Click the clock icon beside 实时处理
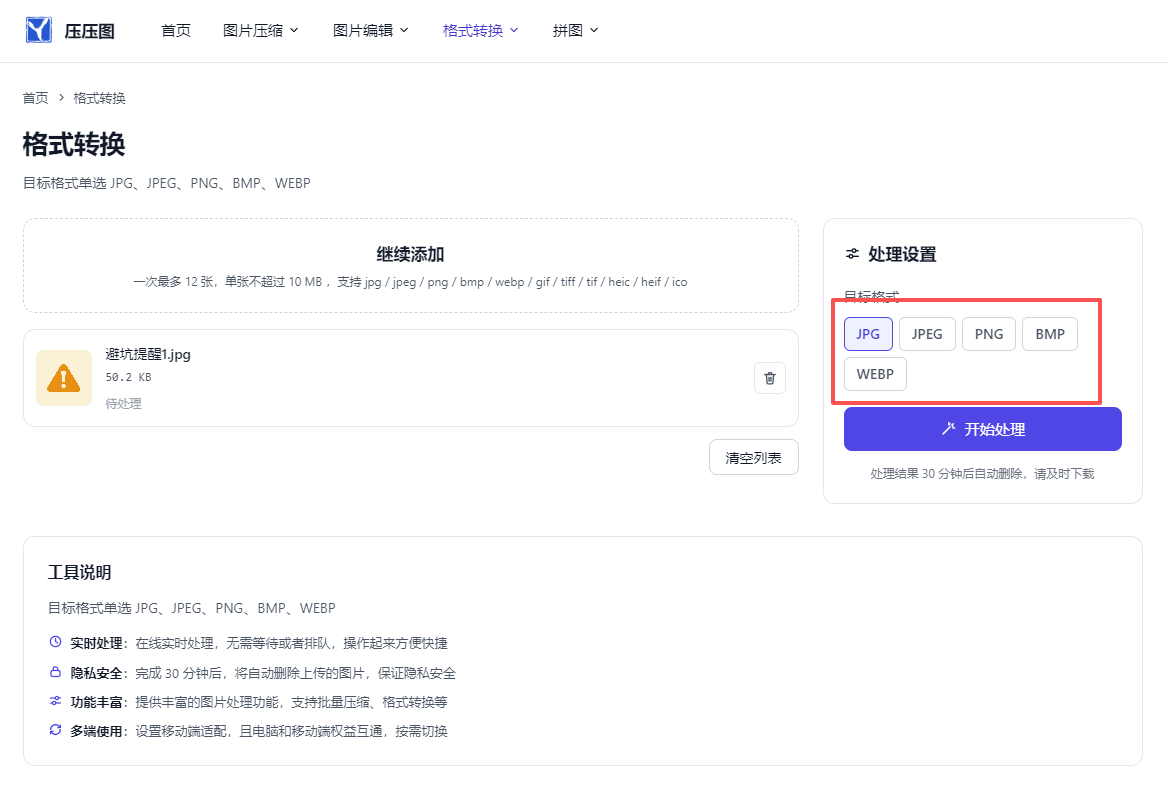1169x790 pixels. click(x=55, y=642)
